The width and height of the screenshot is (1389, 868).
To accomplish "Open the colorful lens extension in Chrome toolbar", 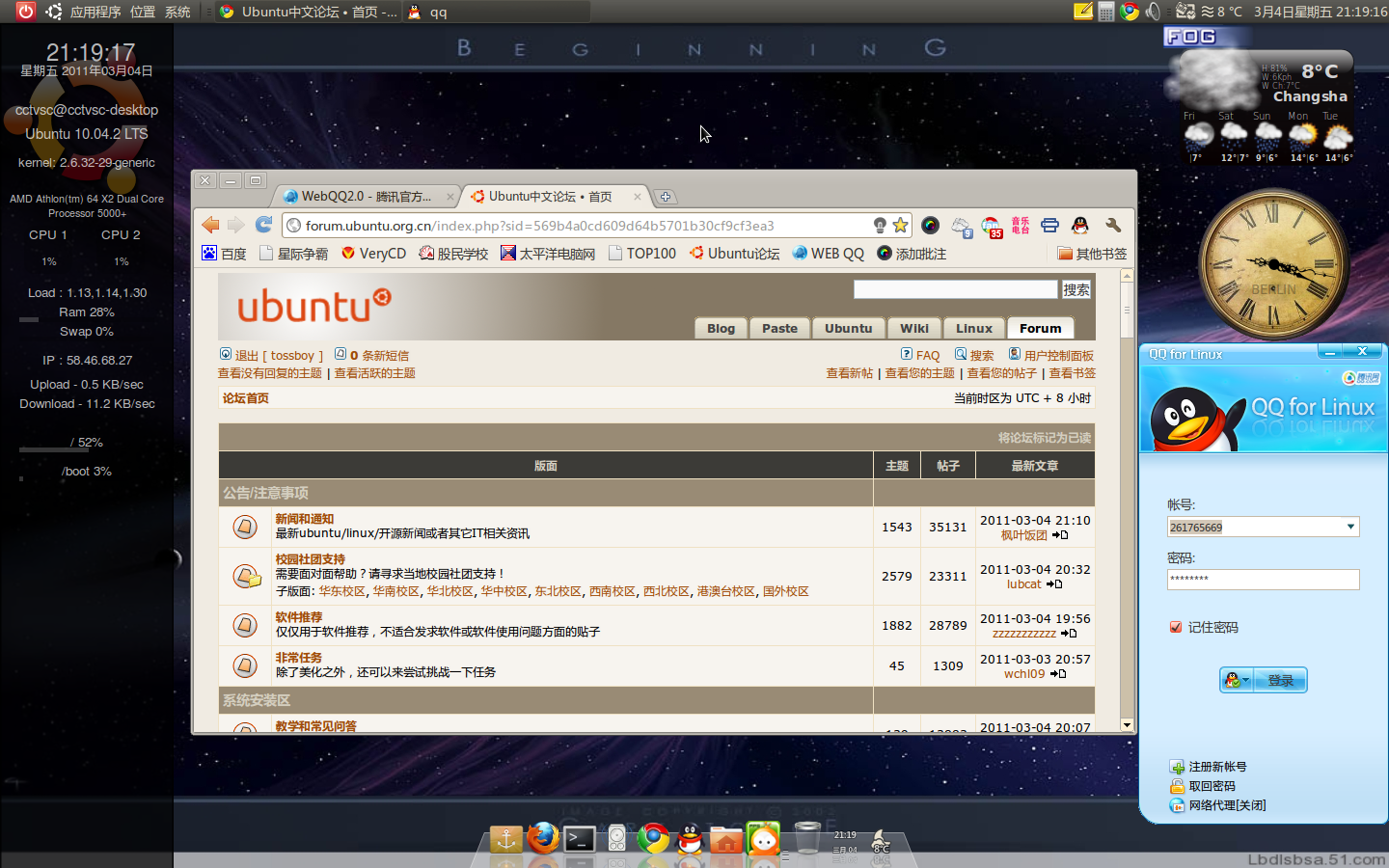I will 930,225.
